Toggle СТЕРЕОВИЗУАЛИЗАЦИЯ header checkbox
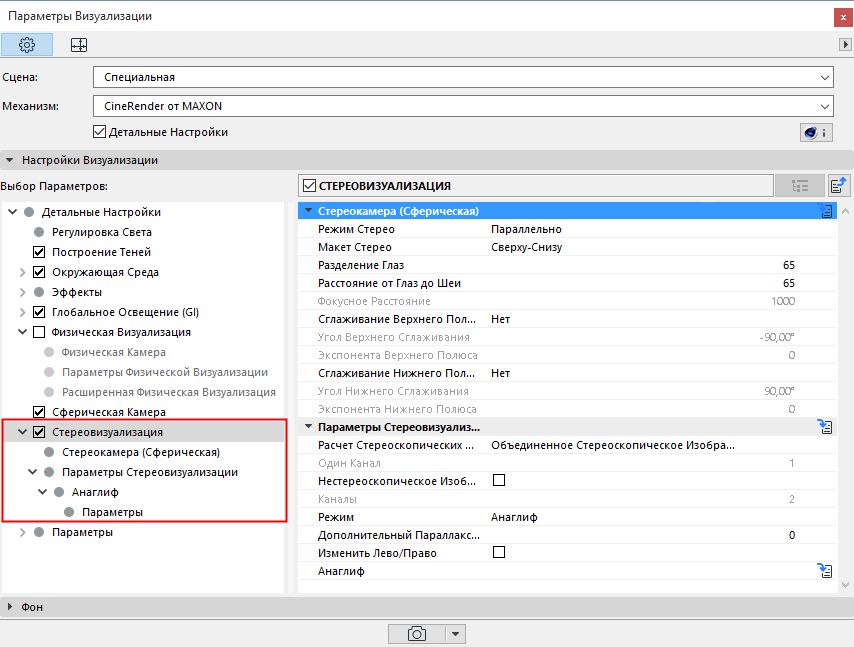This screenshot has height=647, width=854. click(x=309, y=186)
